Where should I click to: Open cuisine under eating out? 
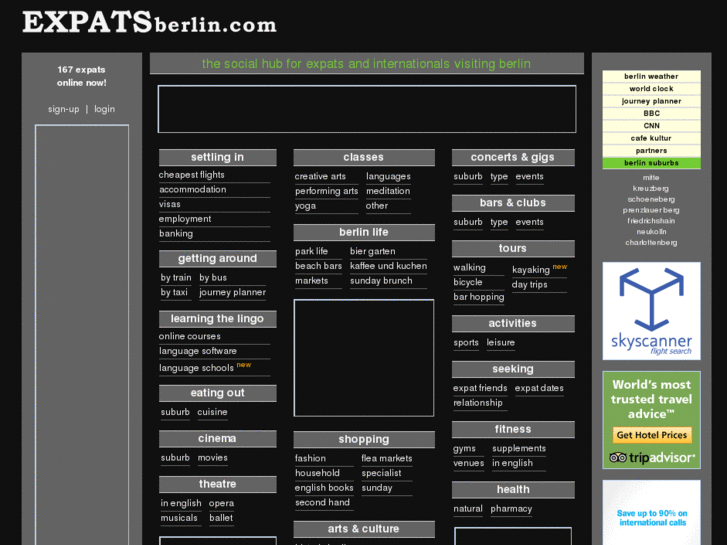pyautogui.click(x=212, y=412)
